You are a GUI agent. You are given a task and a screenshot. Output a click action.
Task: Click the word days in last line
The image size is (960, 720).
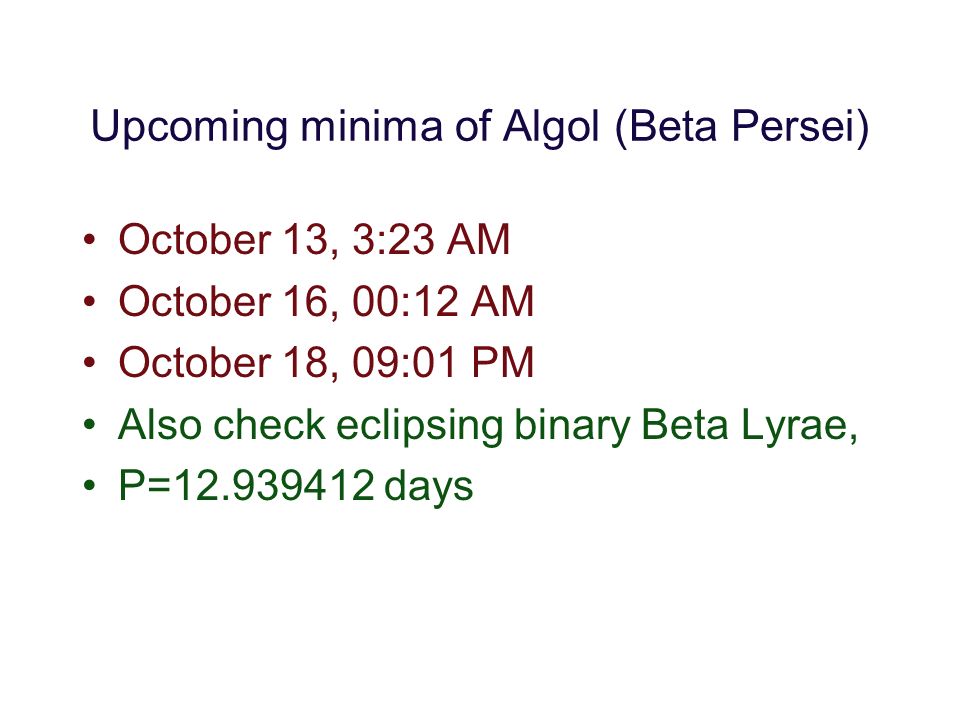click(x=429, y=488)
